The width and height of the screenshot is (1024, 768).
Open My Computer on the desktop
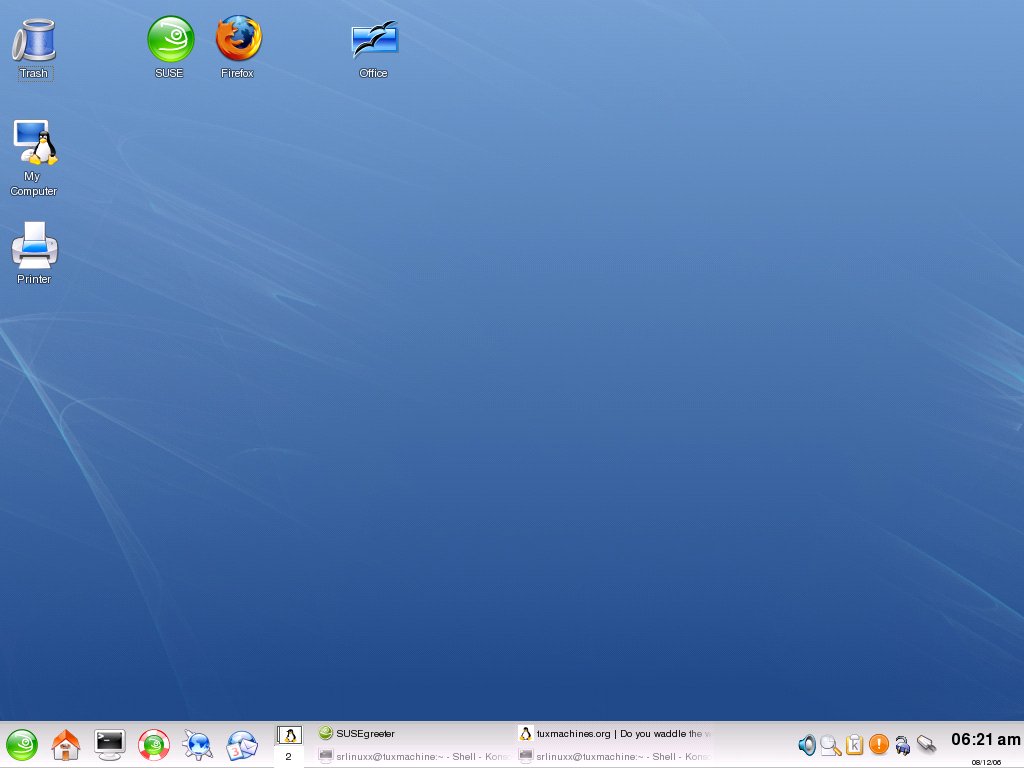(34, 158)
